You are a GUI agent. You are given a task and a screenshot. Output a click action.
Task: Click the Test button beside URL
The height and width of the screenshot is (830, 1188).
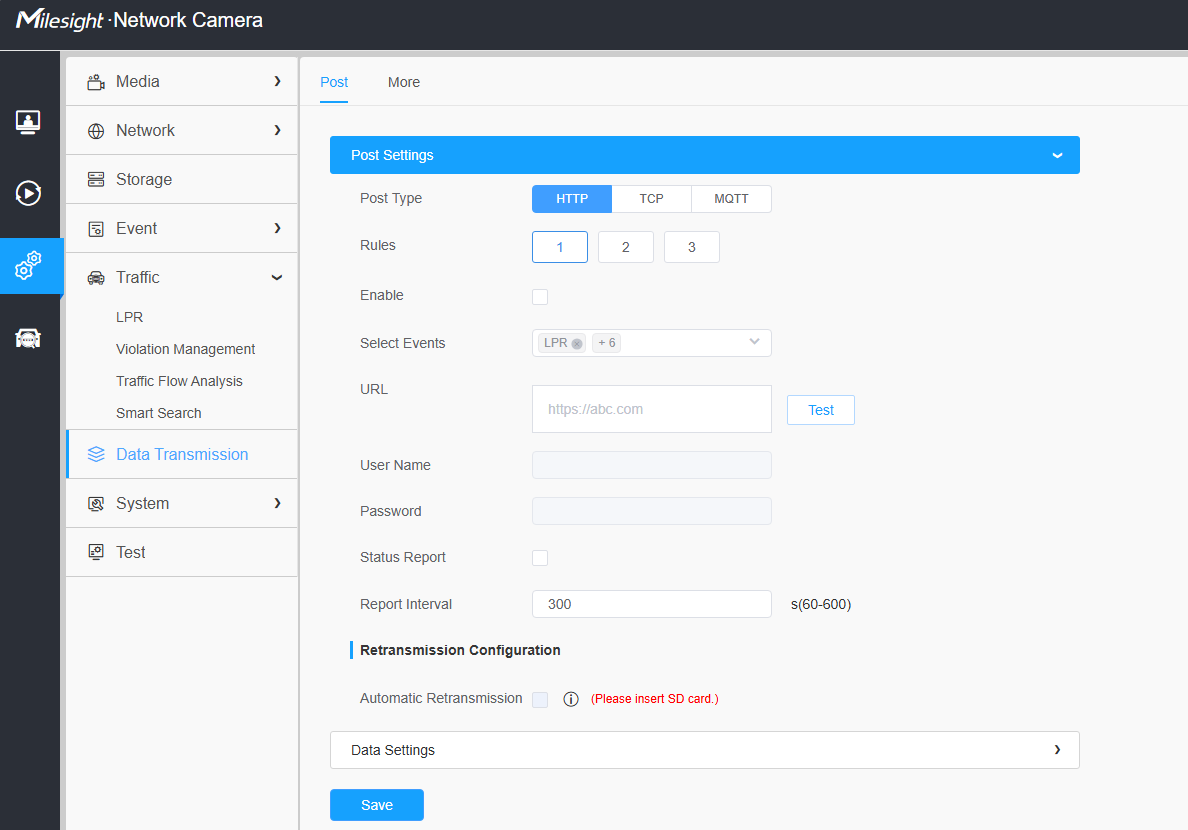point(821,410)
